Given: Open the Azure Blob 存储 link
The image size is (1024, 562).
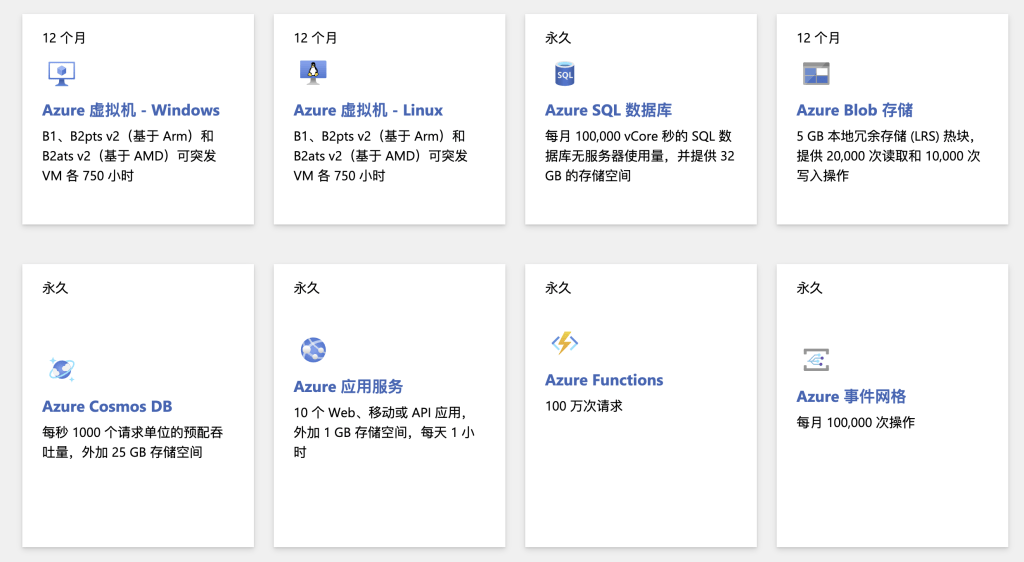Looking at the screenshot, I should tap(854, 110).
